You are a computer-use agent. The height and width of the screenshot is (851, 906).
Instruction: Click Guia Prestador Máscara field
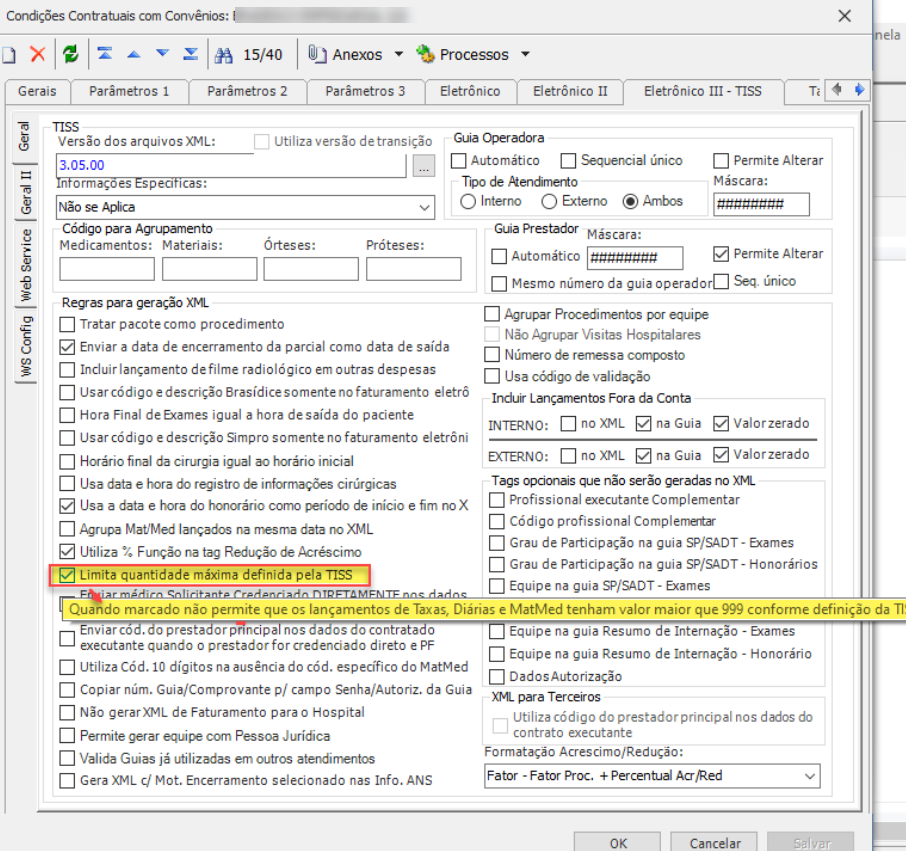point(635,258)
